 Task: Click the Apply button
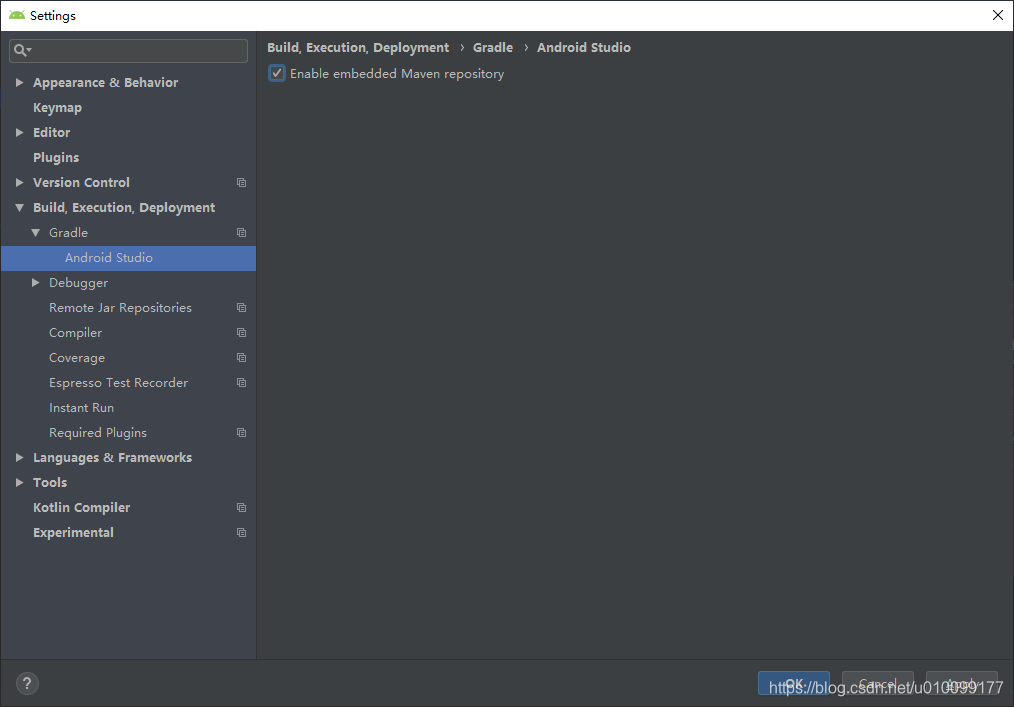[x=962, y=683]
